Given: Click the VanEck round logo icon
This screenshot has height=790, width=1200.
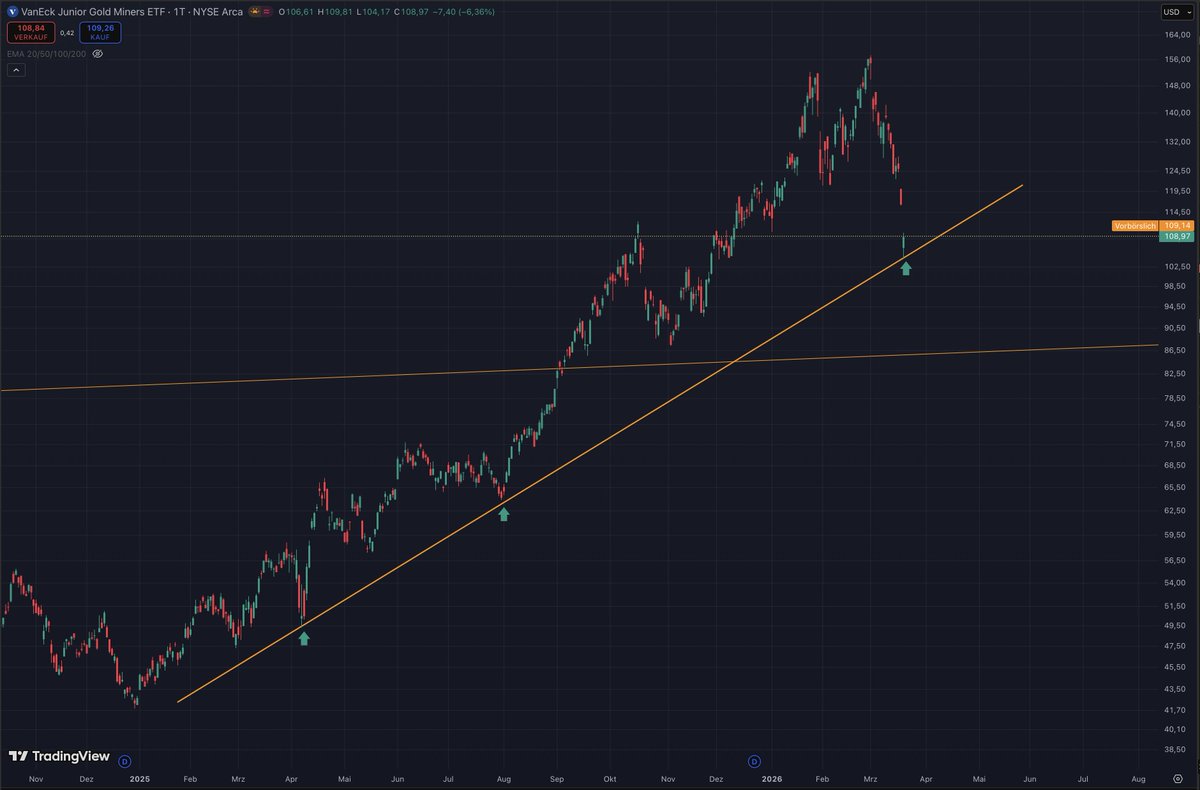Looking at the screenshot, I should click(x=13, y=12).
